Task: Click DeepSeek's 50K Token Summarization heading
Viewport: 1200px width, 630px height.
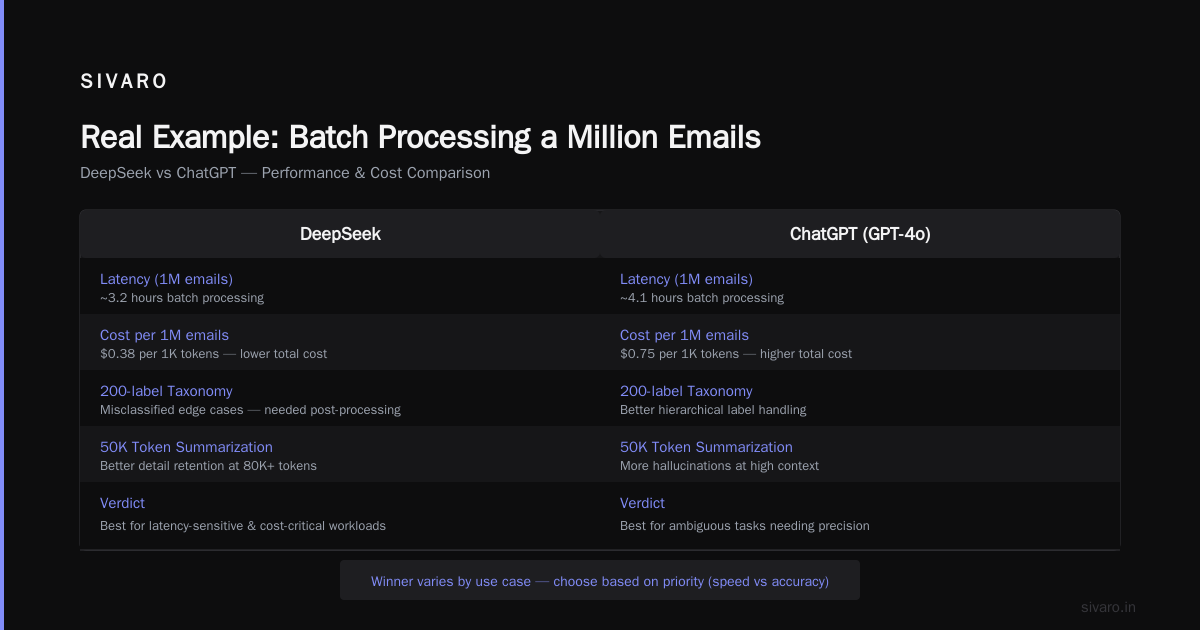Action: [x=186, y=447]
